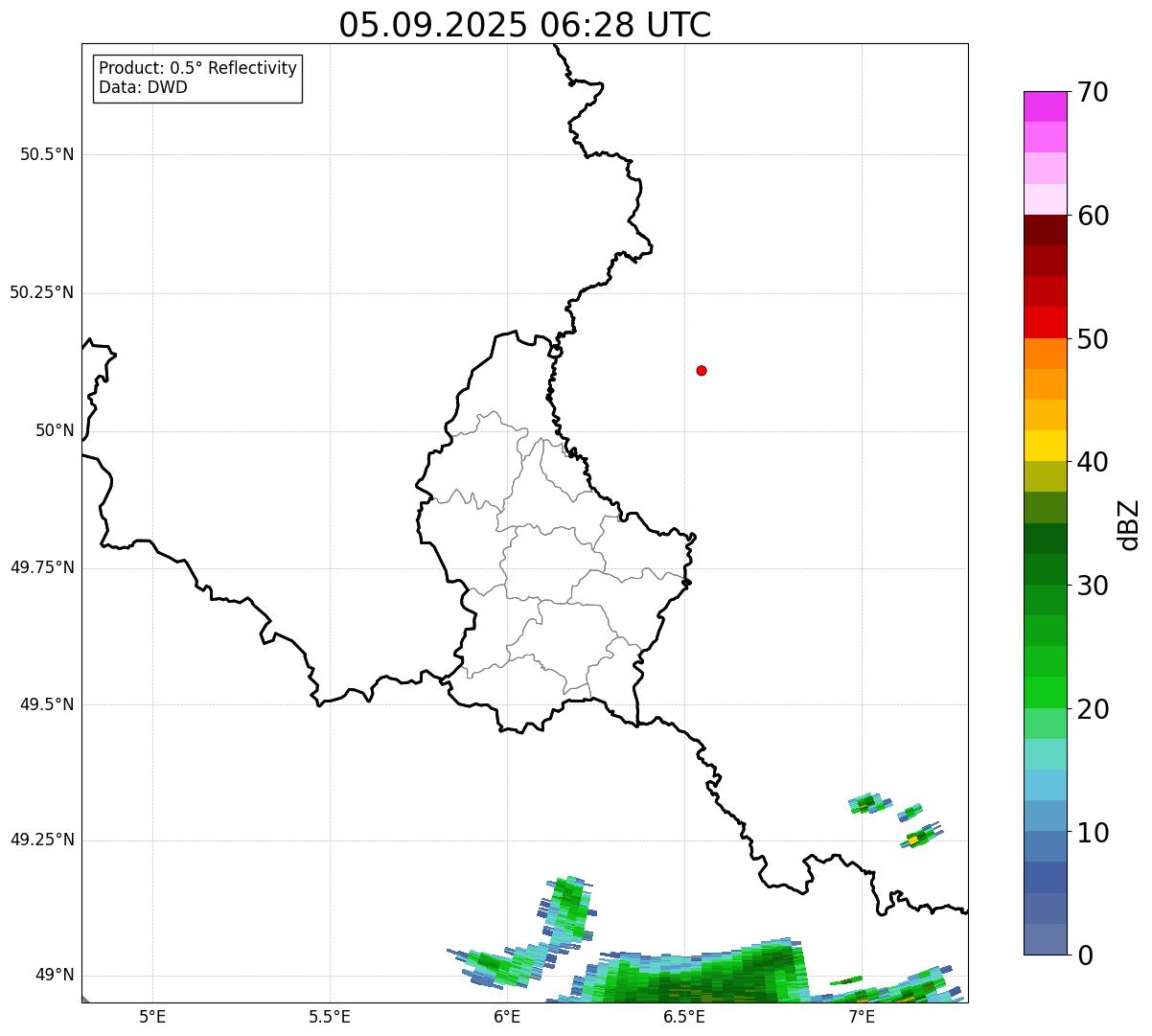
Task: Pick the dark maroon colorbar segment below 60
Action: 1045,230
